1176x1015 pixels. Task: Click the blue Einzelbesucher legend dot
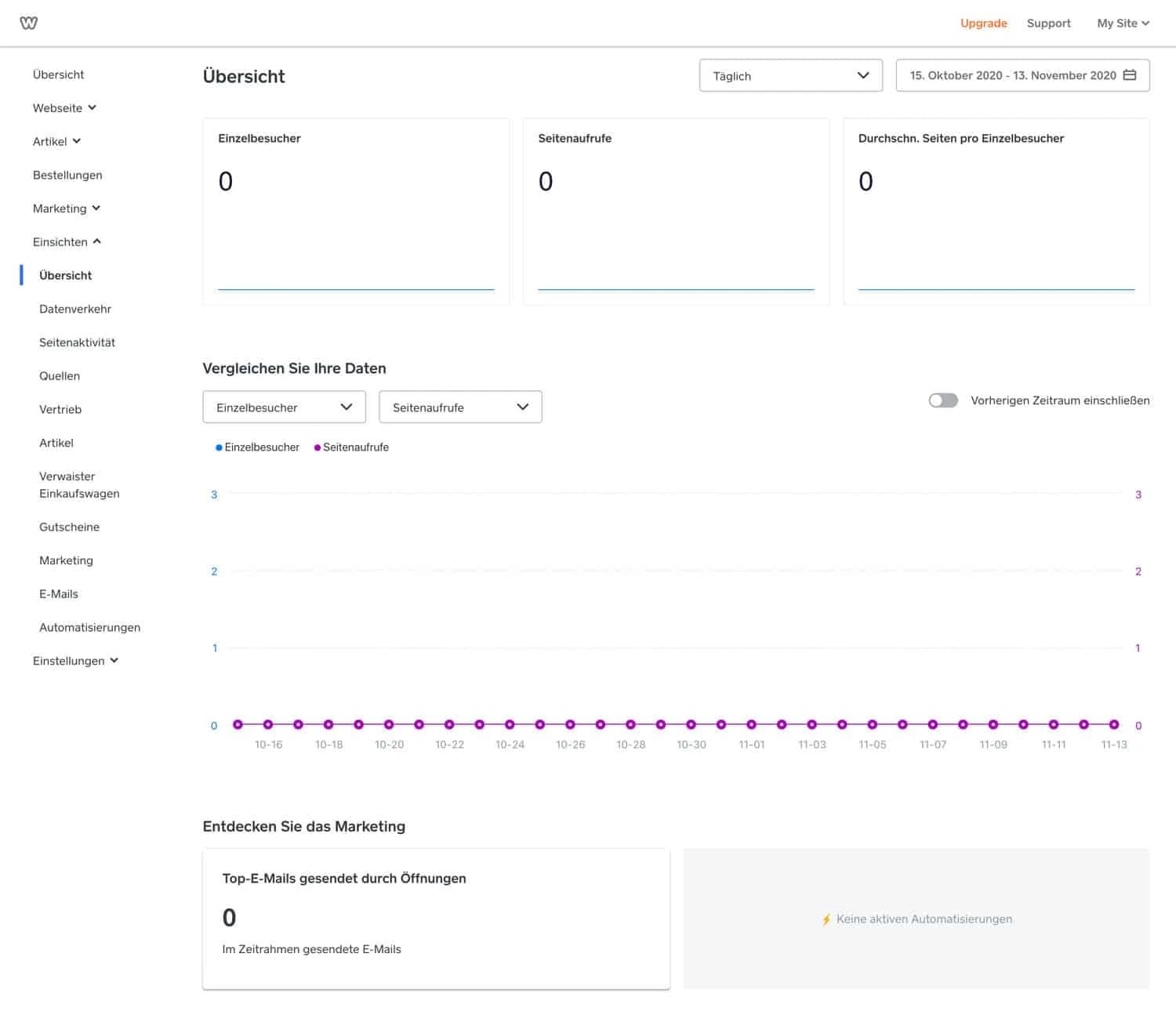pyautogui.click(x=218, y=447)
